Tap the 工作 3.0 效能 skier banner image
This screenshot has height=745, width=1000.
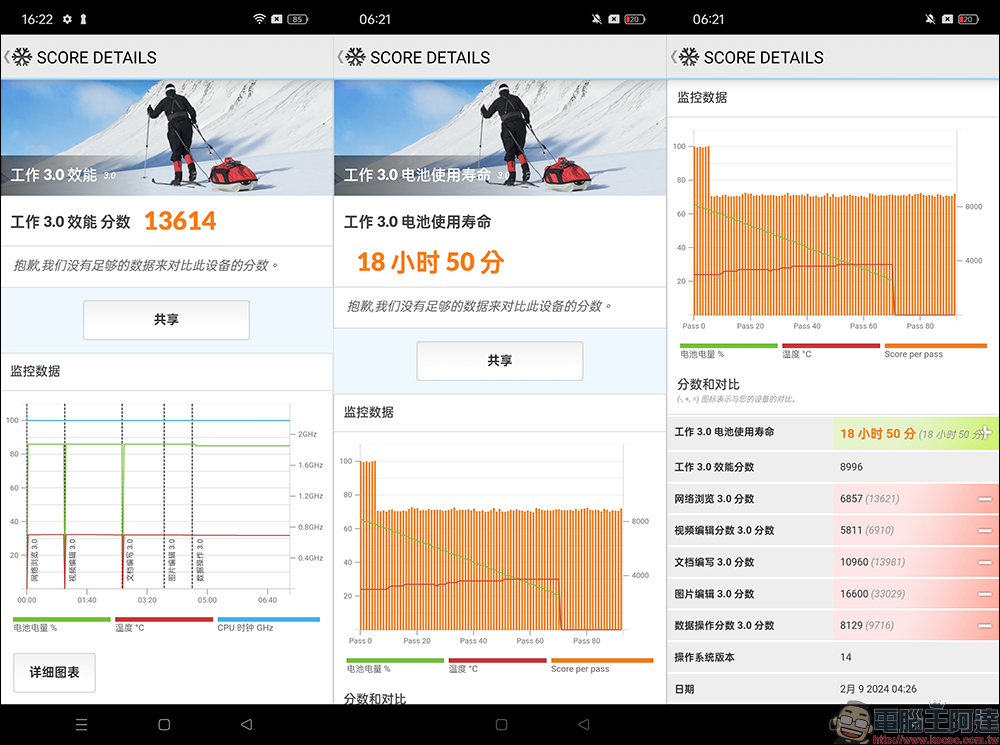click(166, 137)
